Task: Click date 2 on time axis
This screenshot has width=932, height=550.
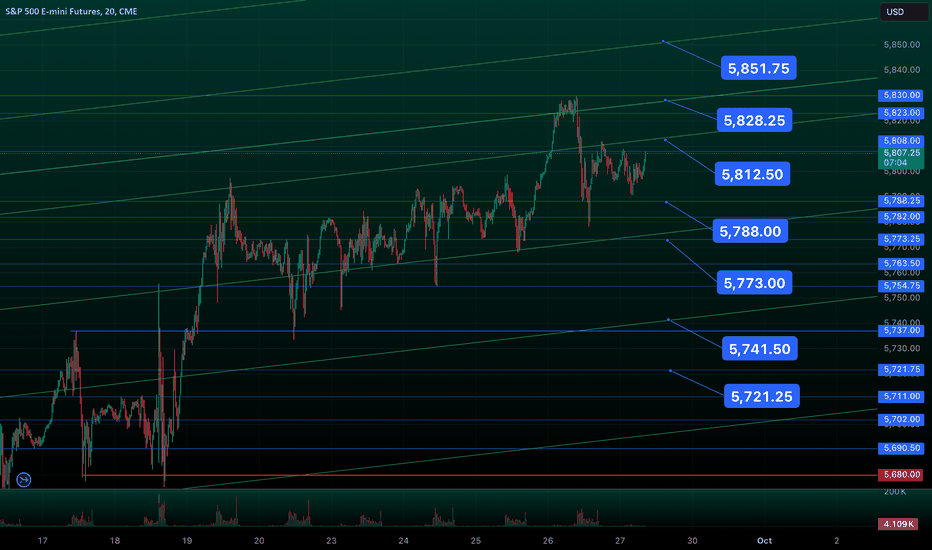Action: pyautogui.click(x=837, y=540)
